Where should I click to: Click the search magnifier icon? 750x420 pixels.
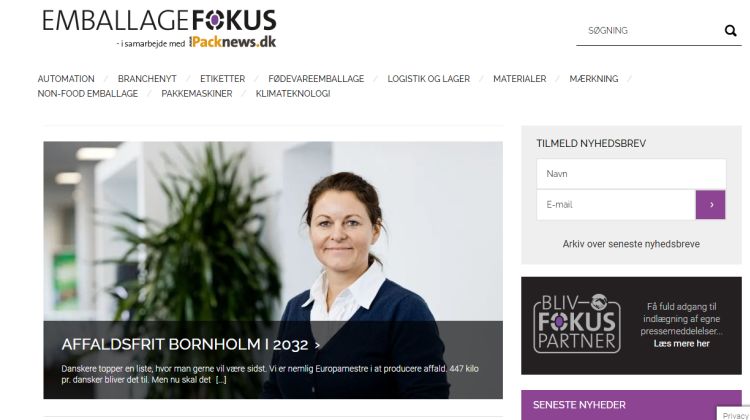coord(730,31)
